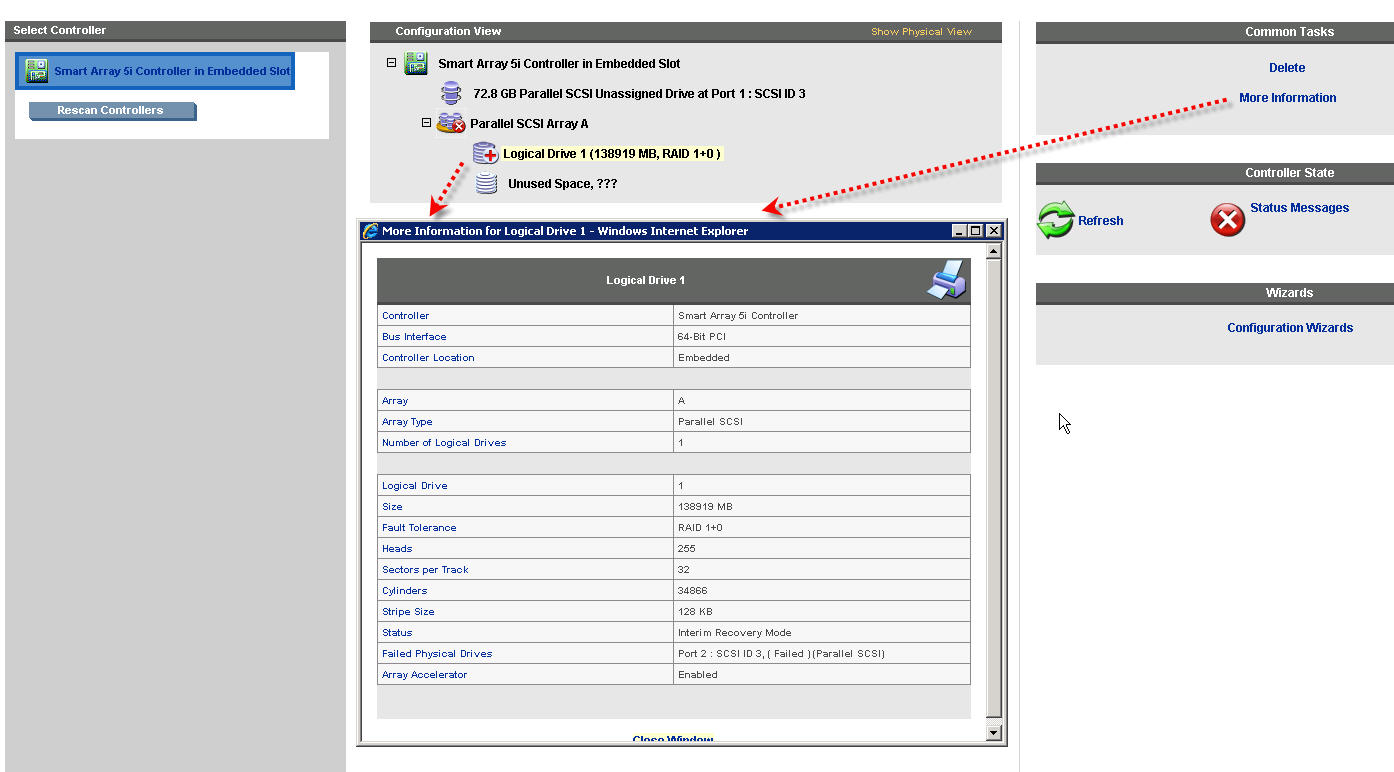The width and height of the screenshot is (1394, 772).
Task: Click the Controller link in info table
Action: coord(405,316)
